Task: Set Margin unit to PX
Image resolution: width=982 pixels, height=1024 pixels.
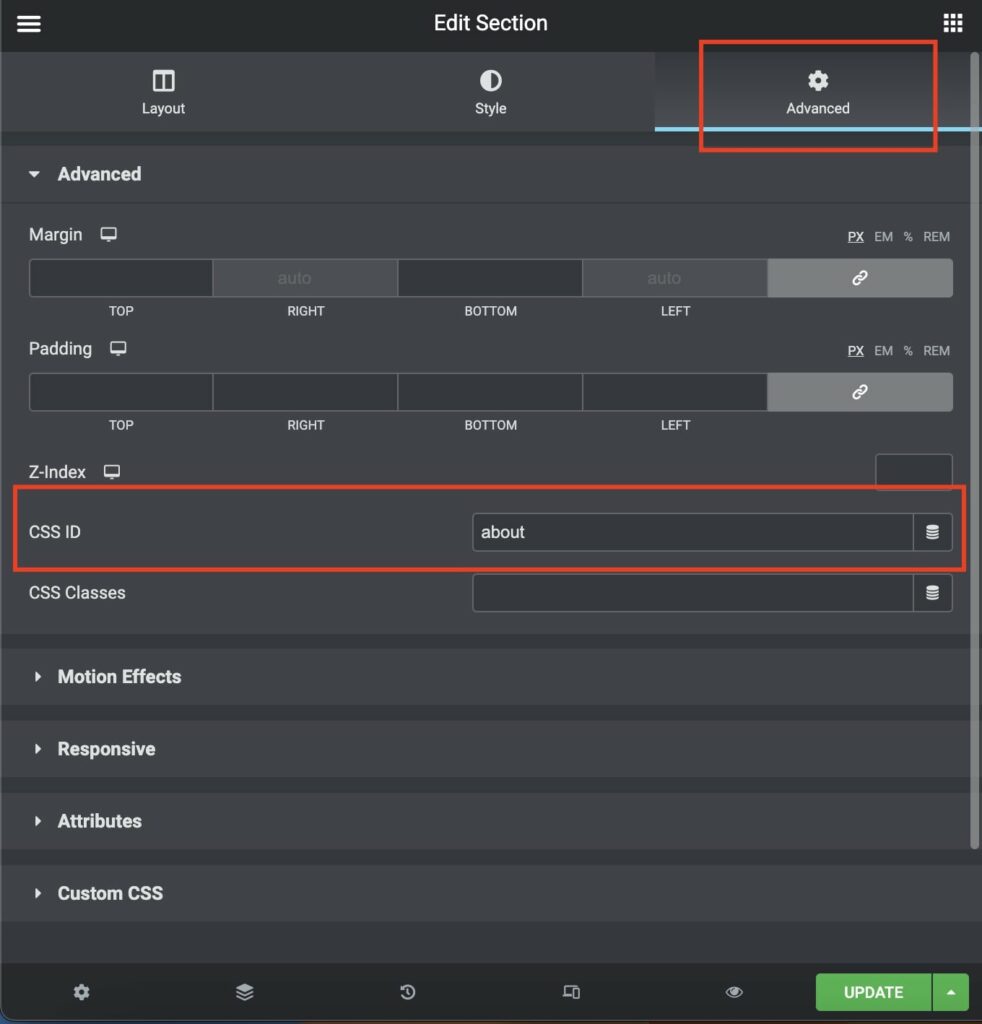Action: coord(855,236)
